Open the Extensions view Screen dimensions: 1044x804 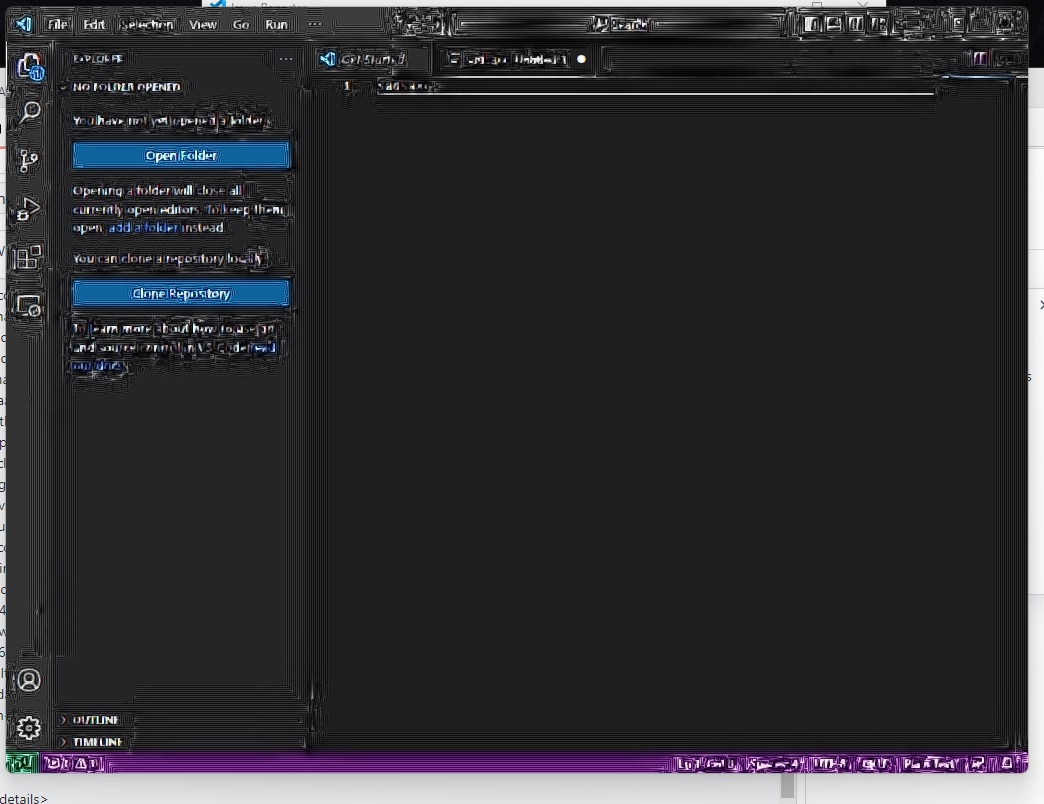[x=29, y=257]
